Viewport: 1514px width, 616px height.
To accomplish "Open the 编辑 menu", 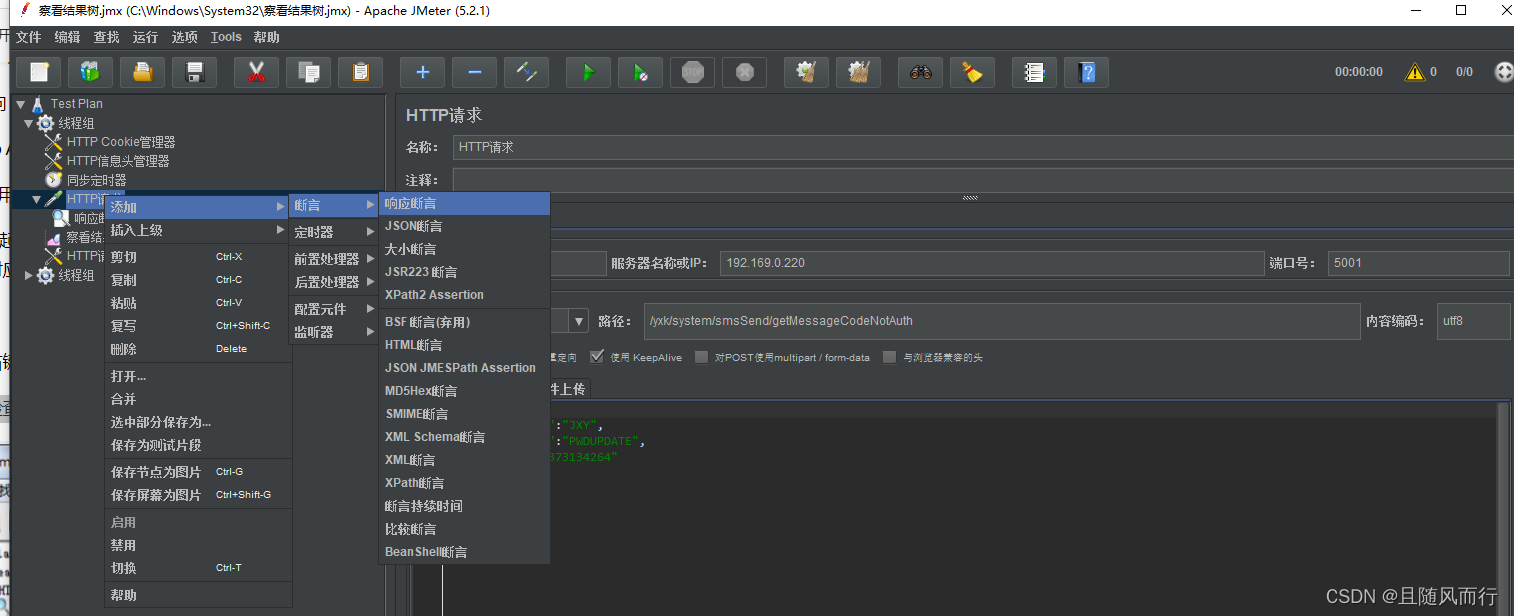I will (x=68, y=37).
